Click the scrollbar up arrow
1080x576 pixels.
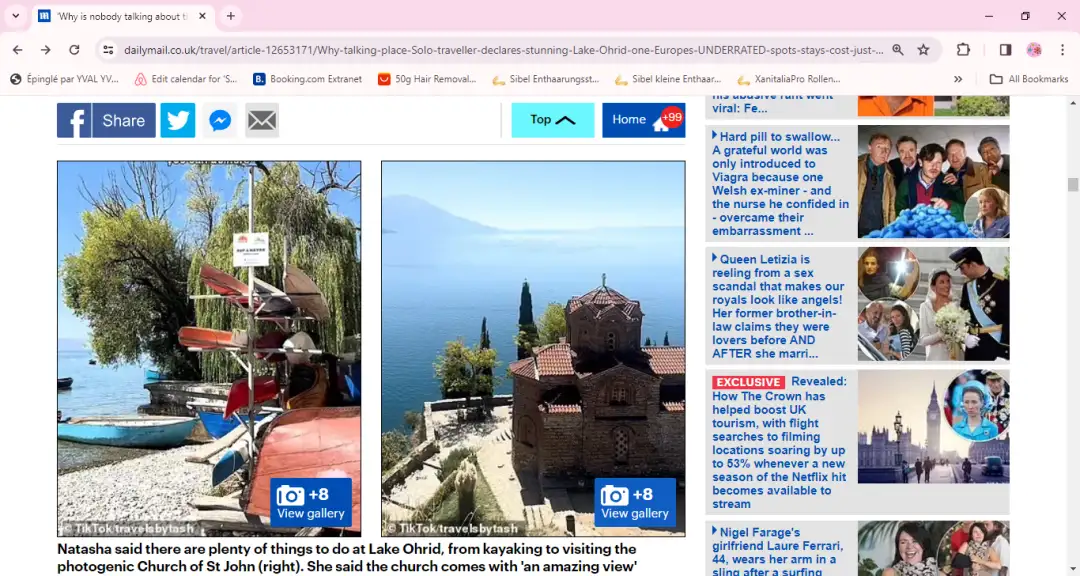1072,103
